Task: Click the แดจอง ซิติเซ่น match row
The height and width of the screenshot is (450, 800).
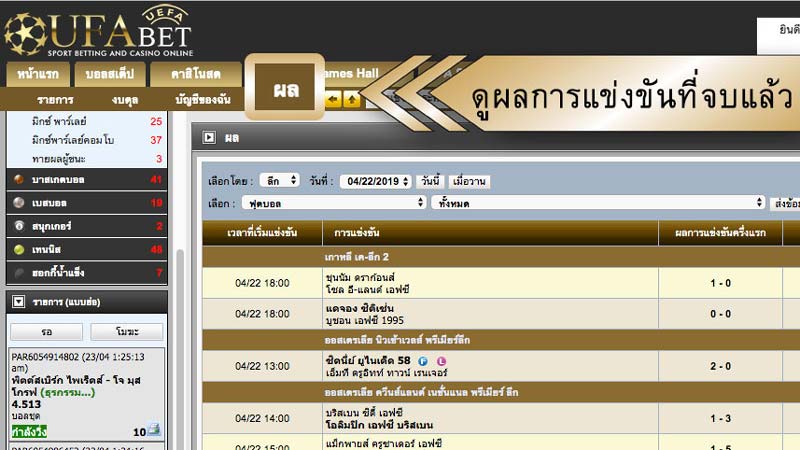Action: (x=501, y=314)
